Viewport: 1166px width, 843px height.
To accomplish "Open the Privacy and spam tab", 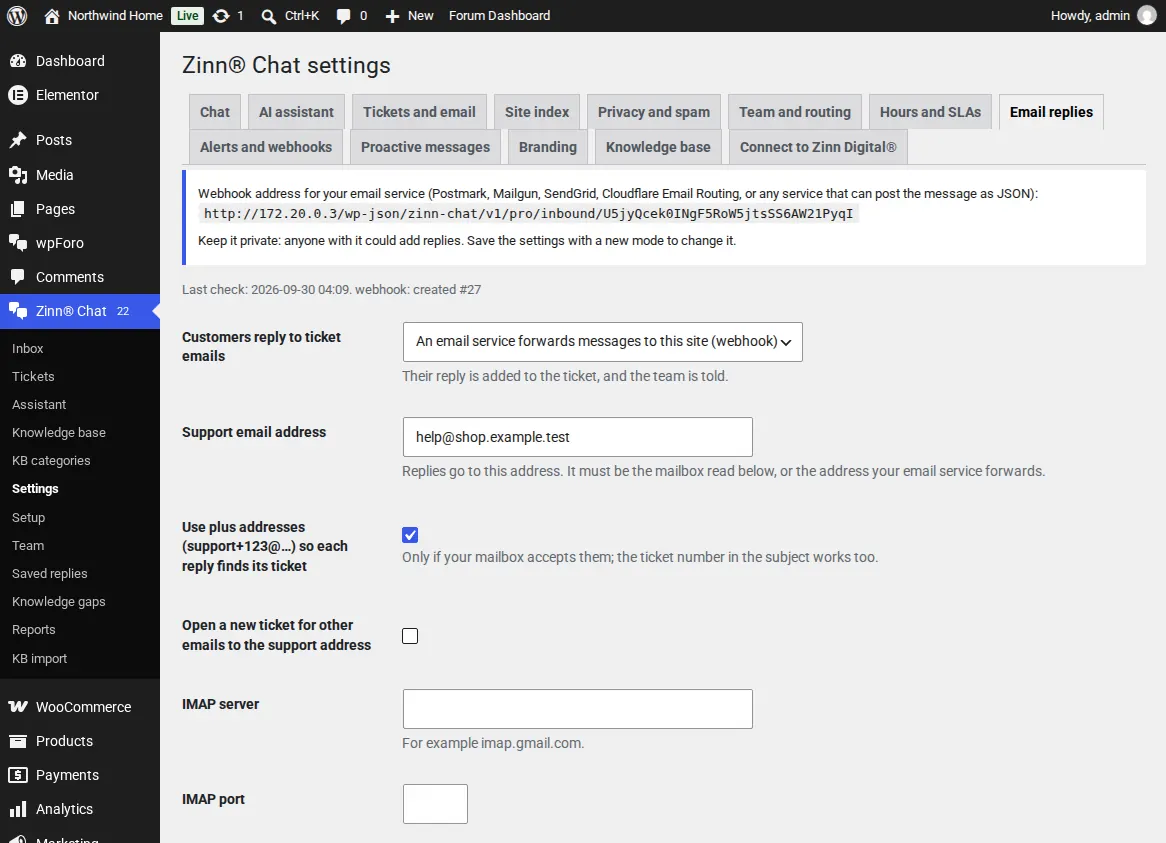I will (654, 112).
